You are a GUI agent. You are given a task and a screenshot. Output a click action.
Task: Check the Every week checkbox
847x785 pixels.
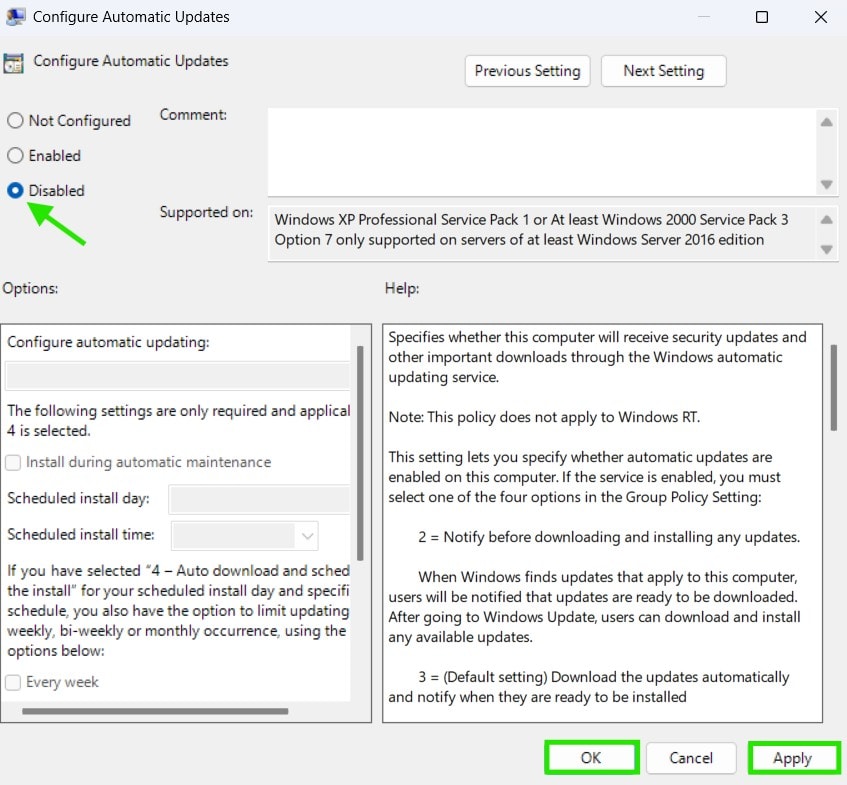14,682
